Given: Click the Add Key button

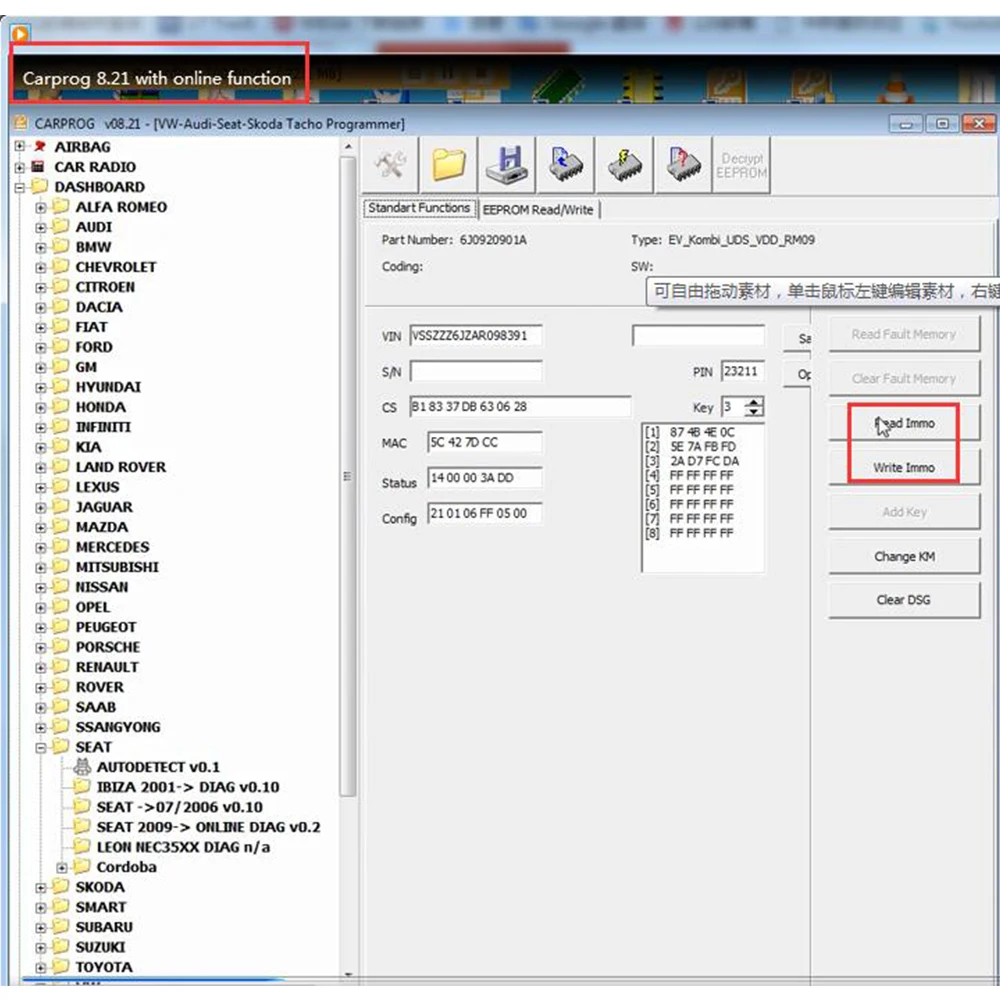Looking at the screenshot, I should coord(903,511).
